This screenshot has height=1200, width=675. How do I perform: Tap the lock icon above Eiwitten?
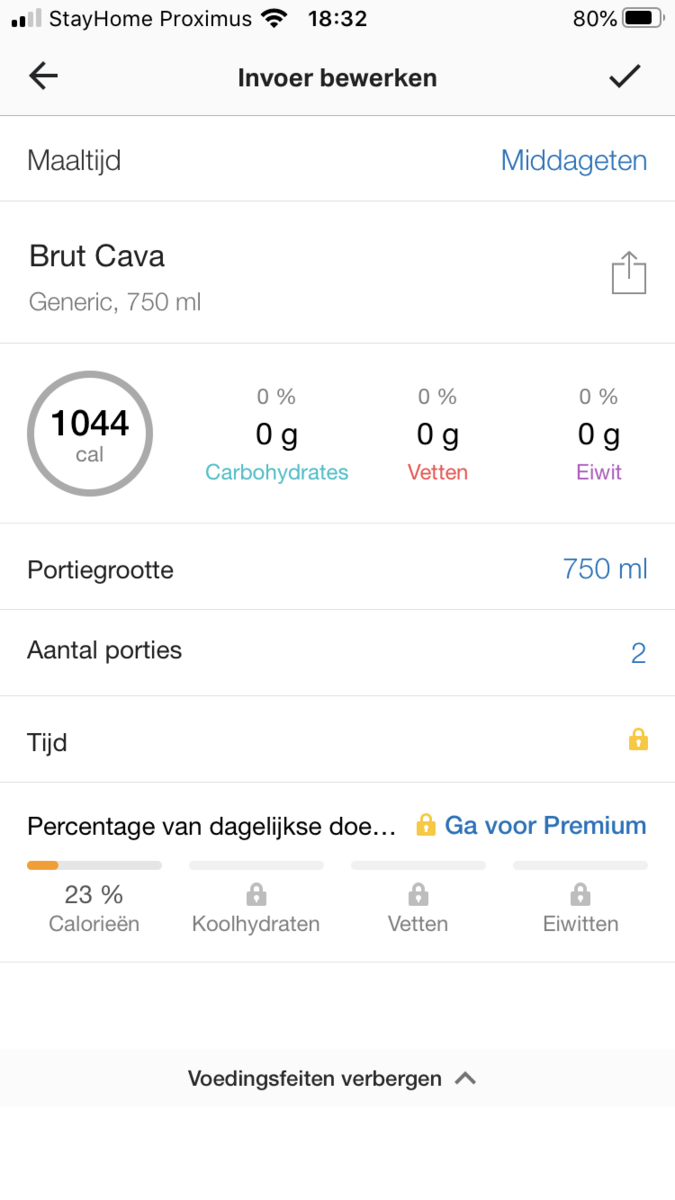[x=580, y=893]
